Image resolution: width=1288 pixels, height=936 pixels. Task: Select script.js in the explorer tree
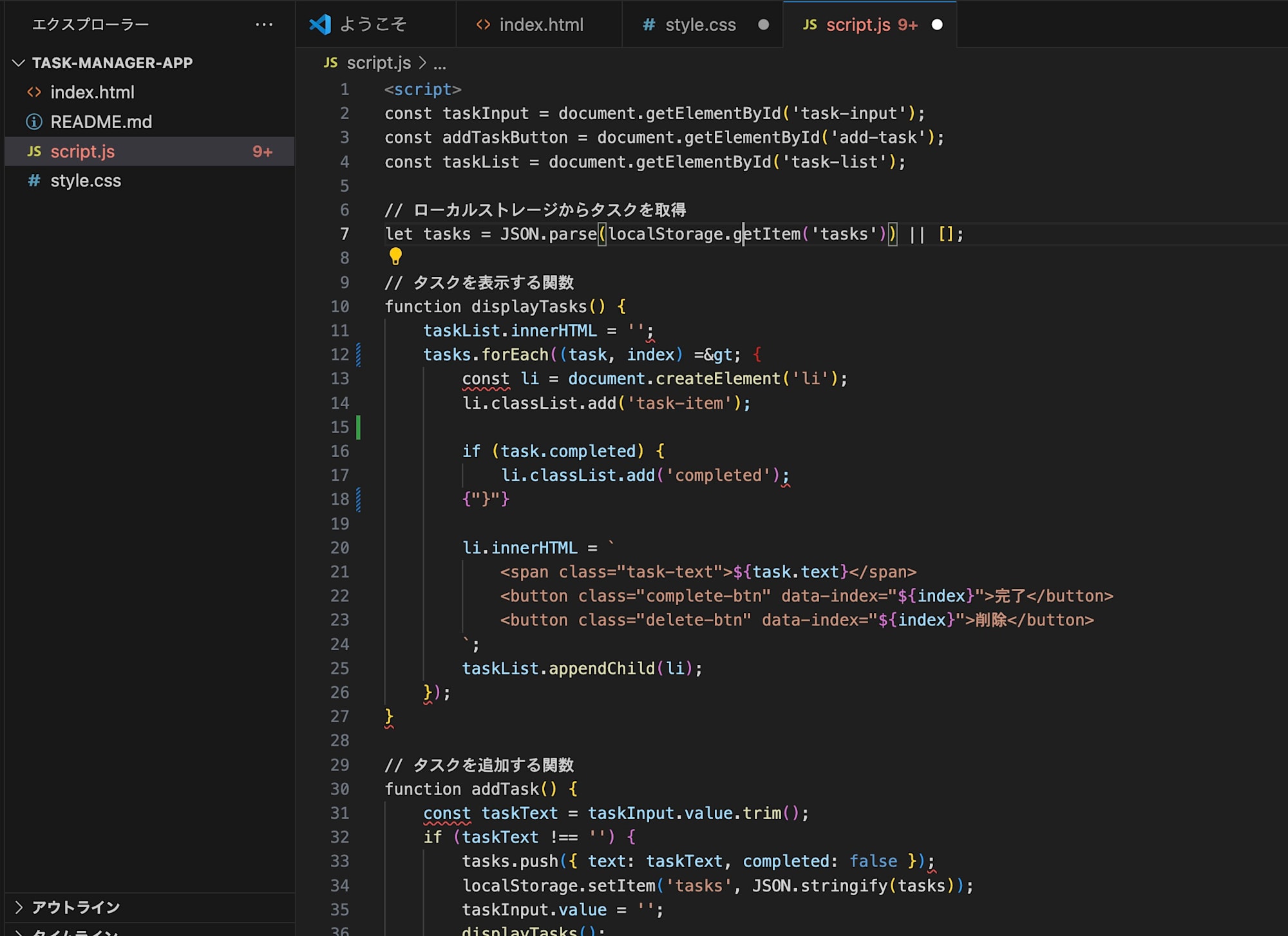[x=149, y=151]
